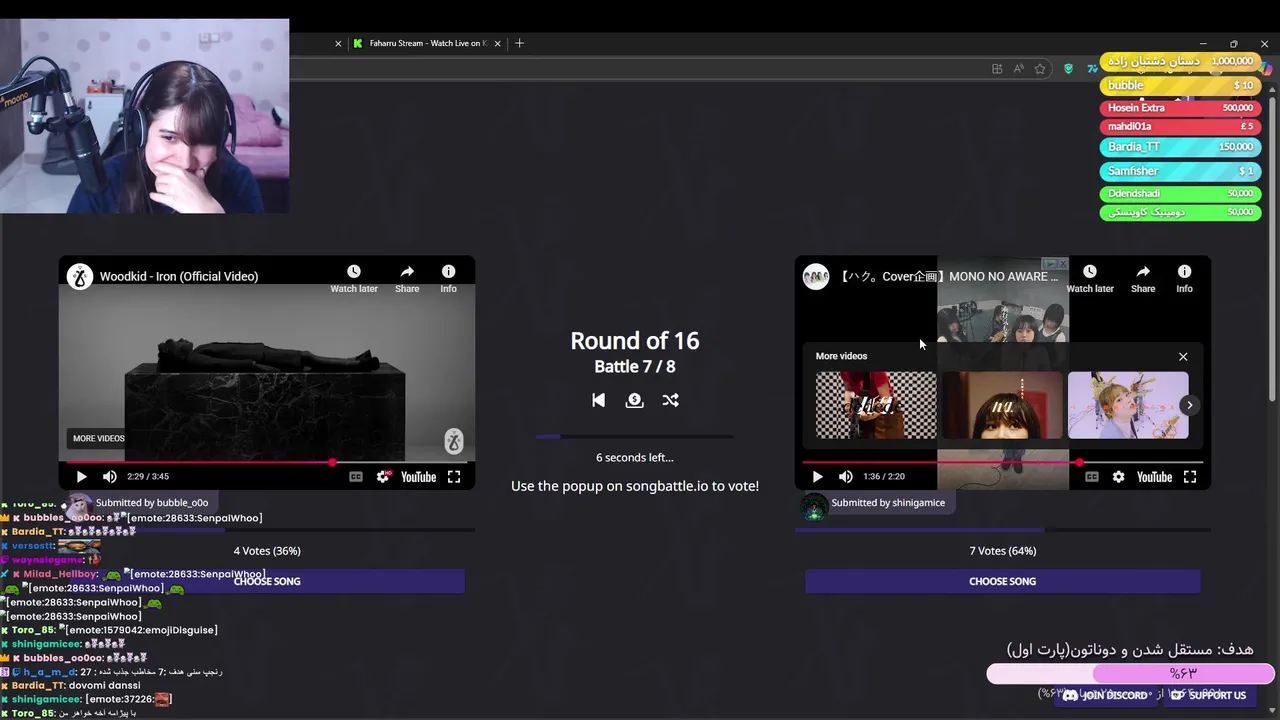Viewport: 1280px width, 720px height.
Task: Add this page to favorites
Action: point(1040,69)
